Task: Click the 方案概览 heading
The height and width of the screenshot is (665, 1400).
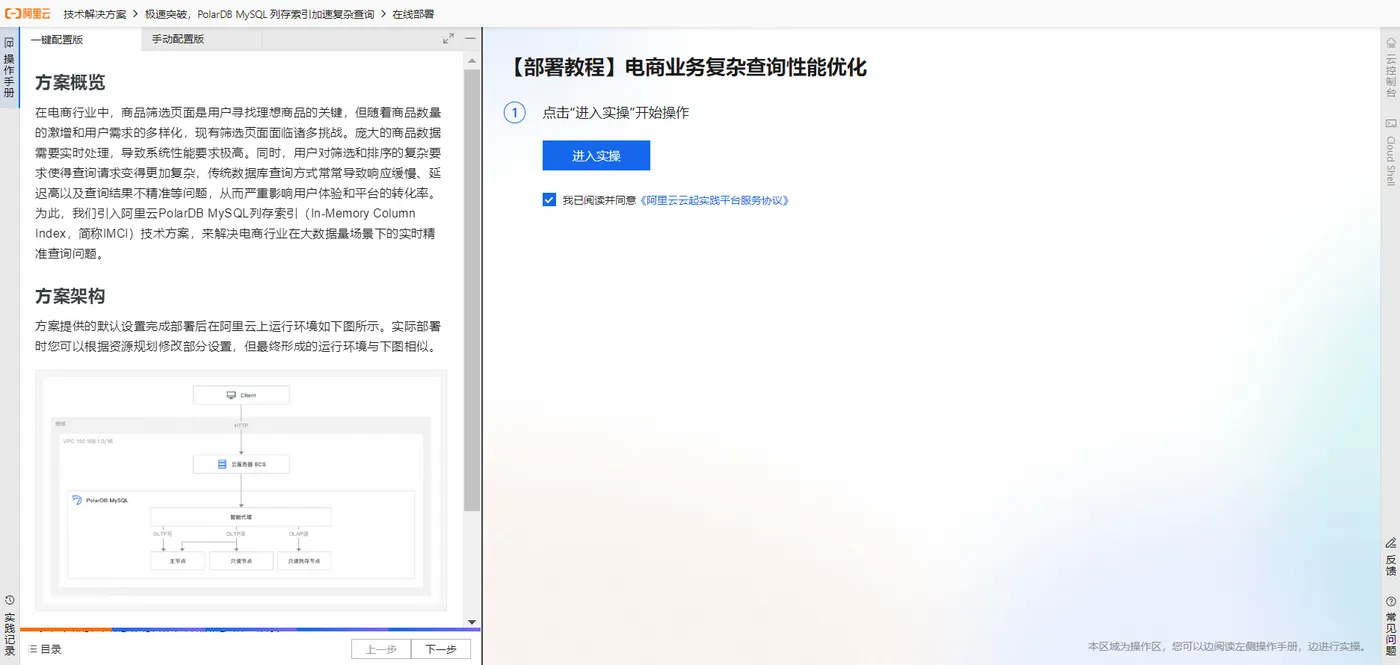Action: click(x=70, y=83)
